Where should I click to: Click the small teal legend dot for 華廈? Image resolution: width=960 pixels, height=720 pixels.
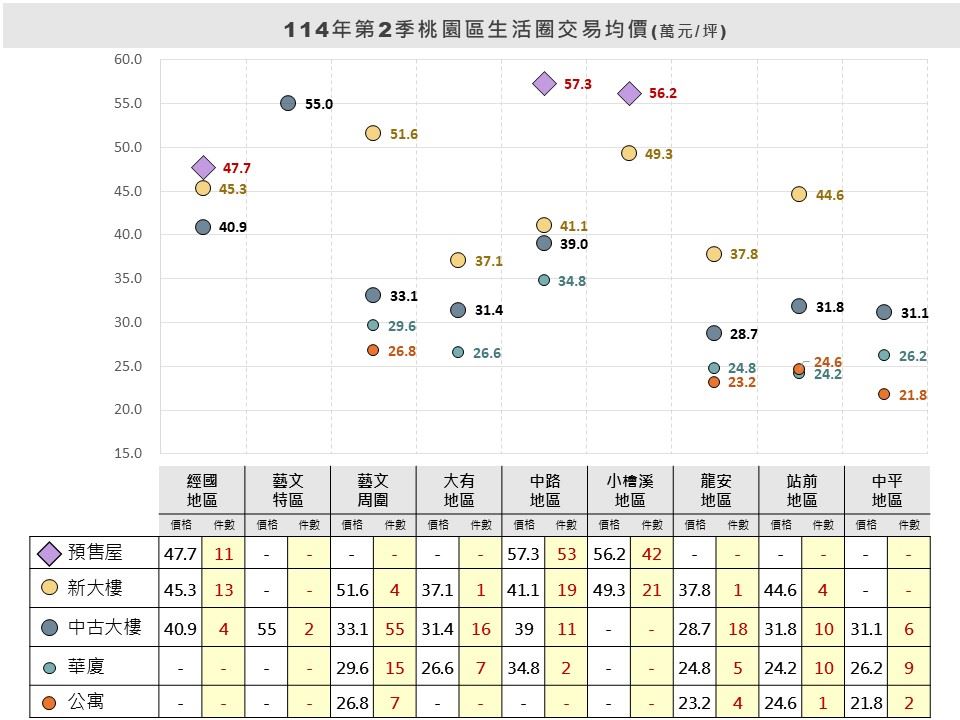coord(49,666)
